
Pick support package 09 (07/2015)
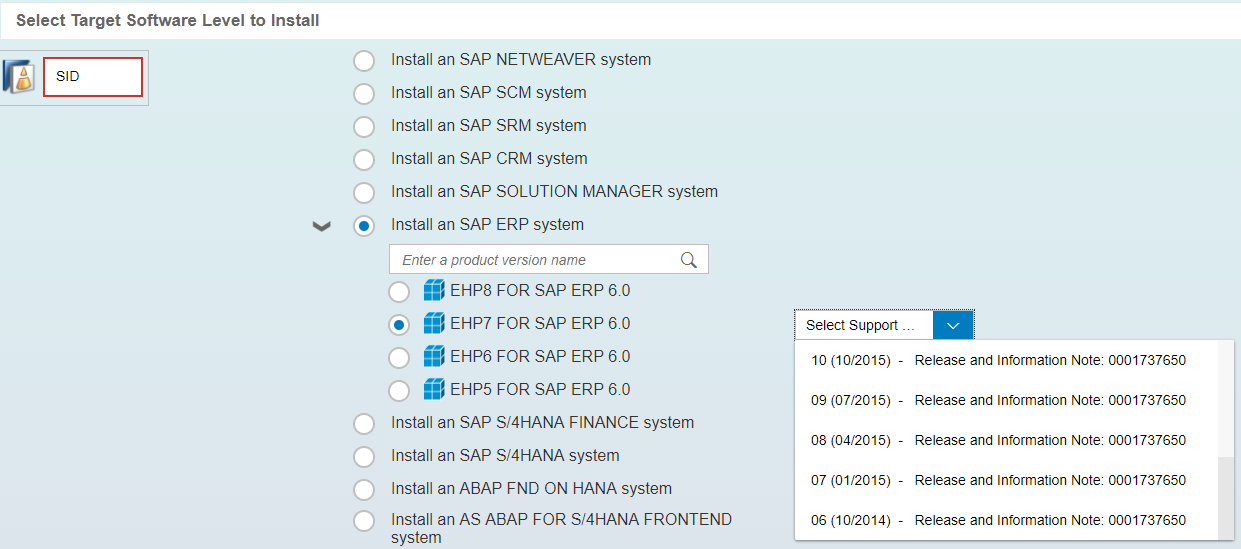[1007, 400]
